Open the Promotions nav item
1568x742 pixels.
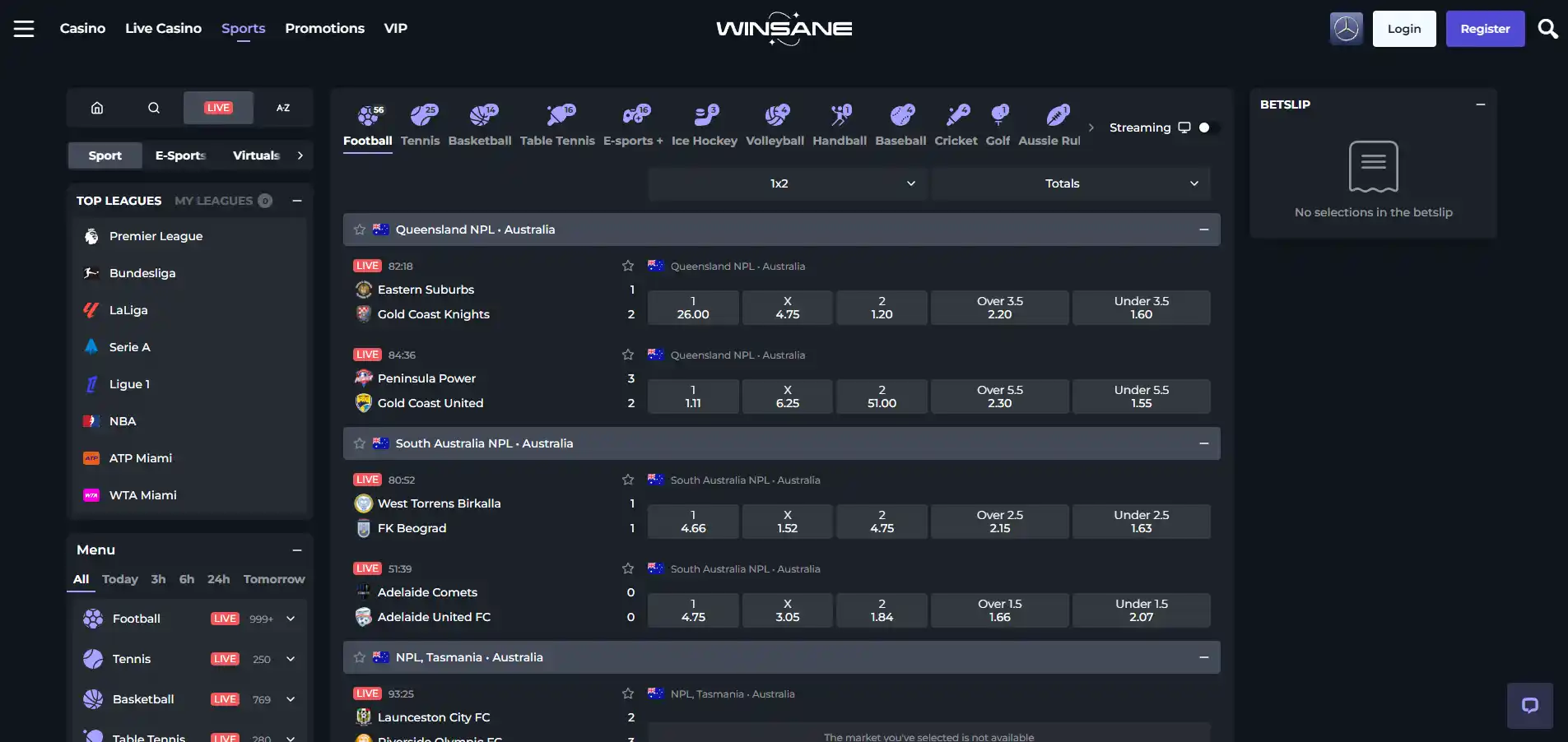324,29
